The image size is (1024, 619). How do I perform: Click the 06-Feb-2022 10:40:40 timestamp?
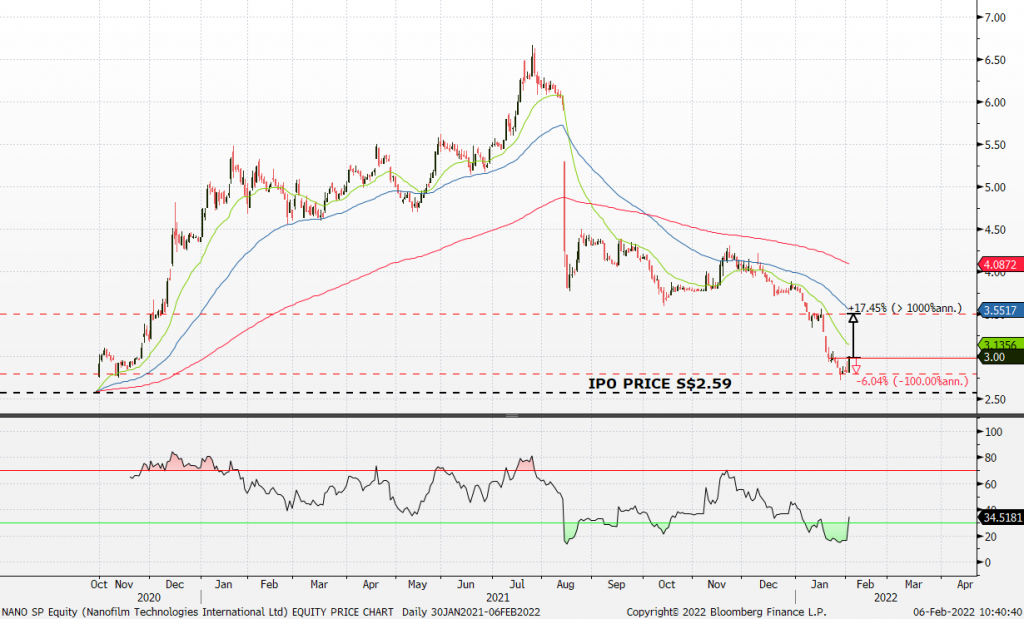(x=967, y=612)
